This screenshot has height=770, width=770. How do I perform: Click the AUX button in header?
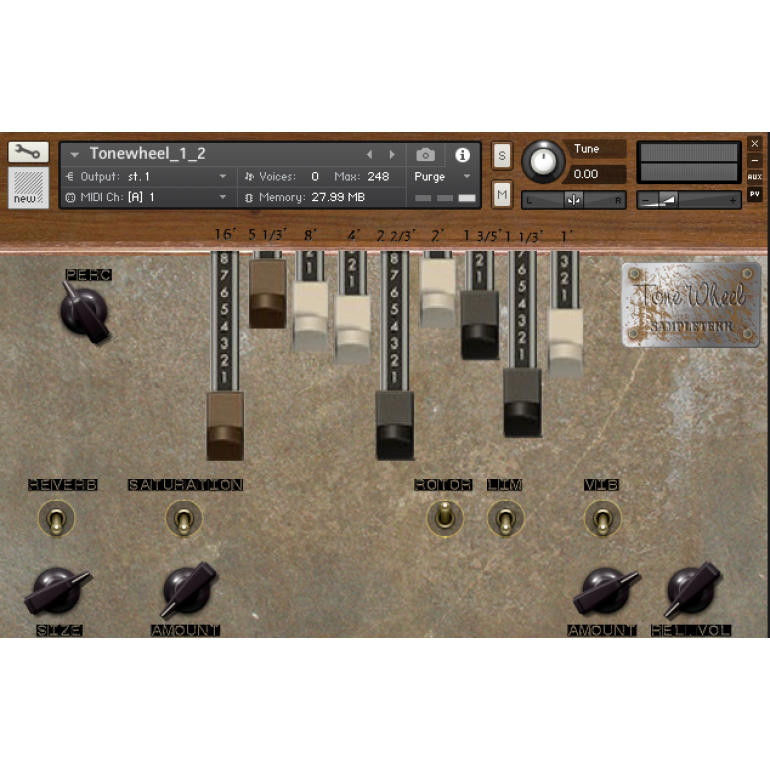(754, 176)
